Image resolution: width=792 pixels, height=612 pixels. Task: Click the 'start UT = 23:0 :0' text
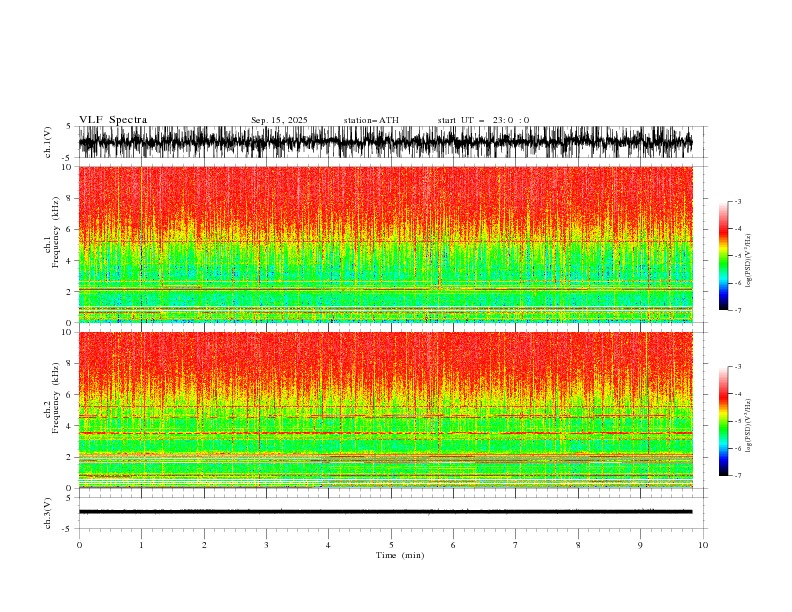[x=483, y=120]
